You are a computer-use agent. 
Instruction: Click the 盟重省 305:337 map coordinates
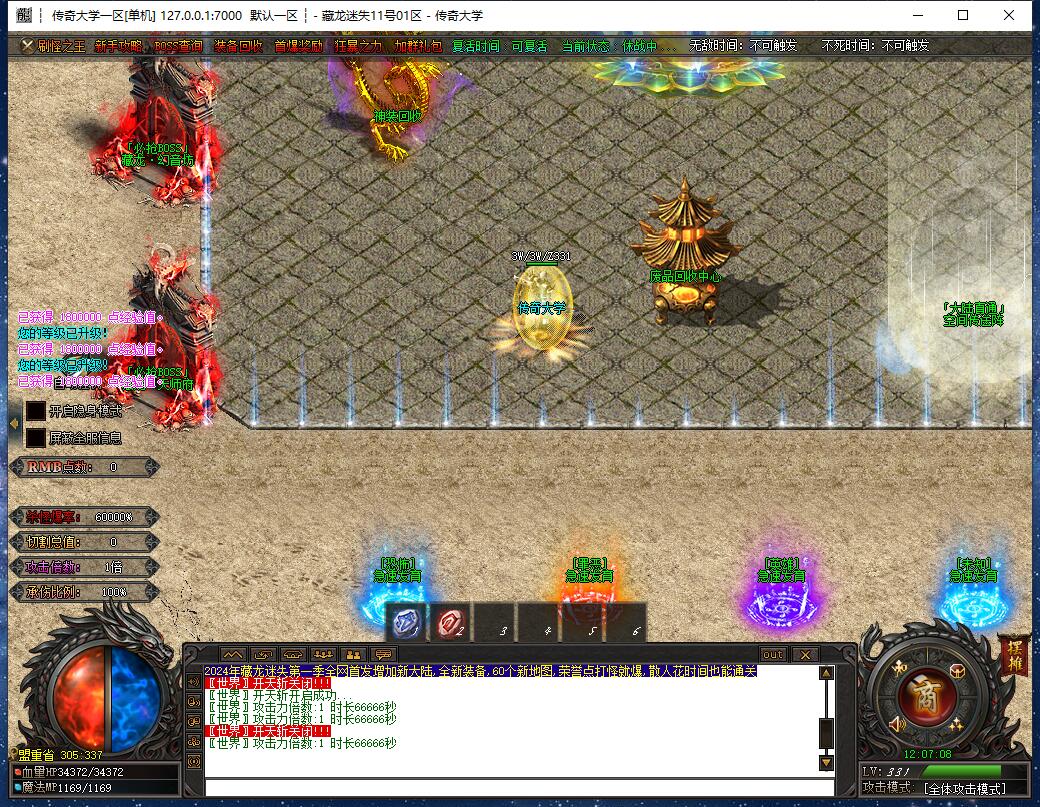(x=60, y=755)
